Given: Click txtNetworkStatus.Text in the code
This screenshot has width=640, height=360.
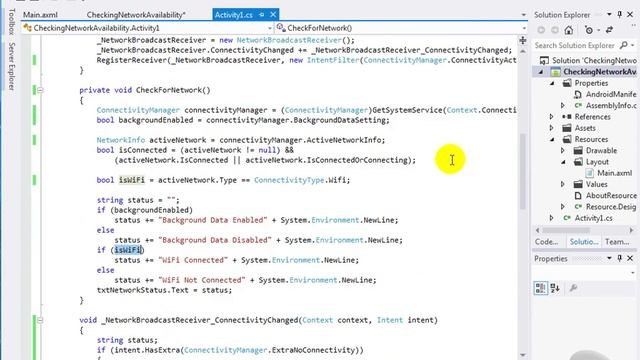Looking at the screenshot, I should coord(142,290).
